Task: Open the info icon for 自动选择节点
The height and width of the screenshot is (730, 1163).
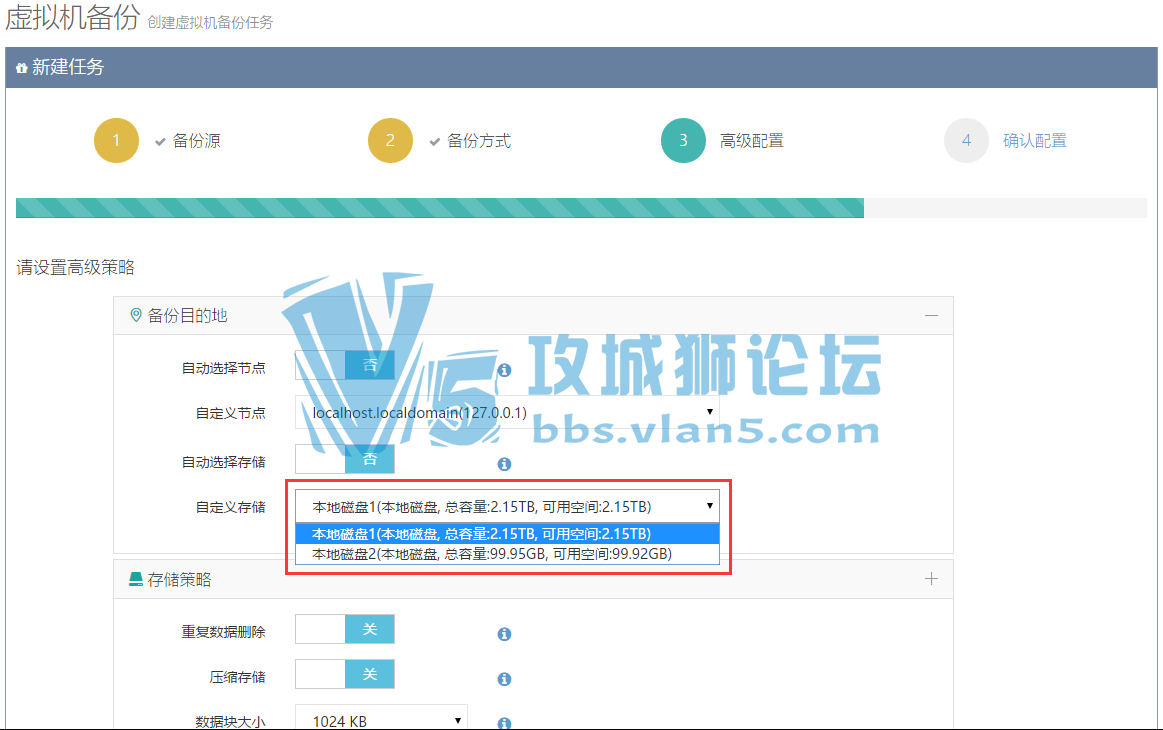Action: [x=504, y=370]
